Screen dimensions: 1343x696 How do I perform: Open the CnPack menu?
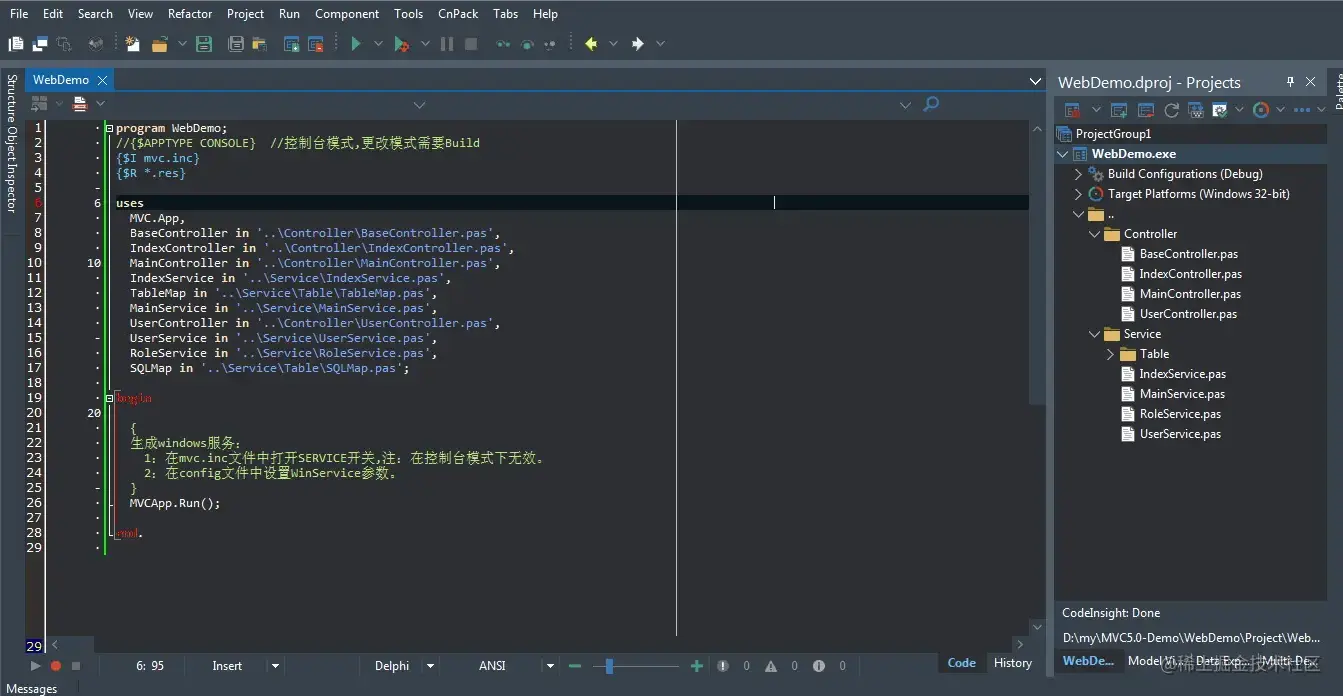click(x=458, y=14)
